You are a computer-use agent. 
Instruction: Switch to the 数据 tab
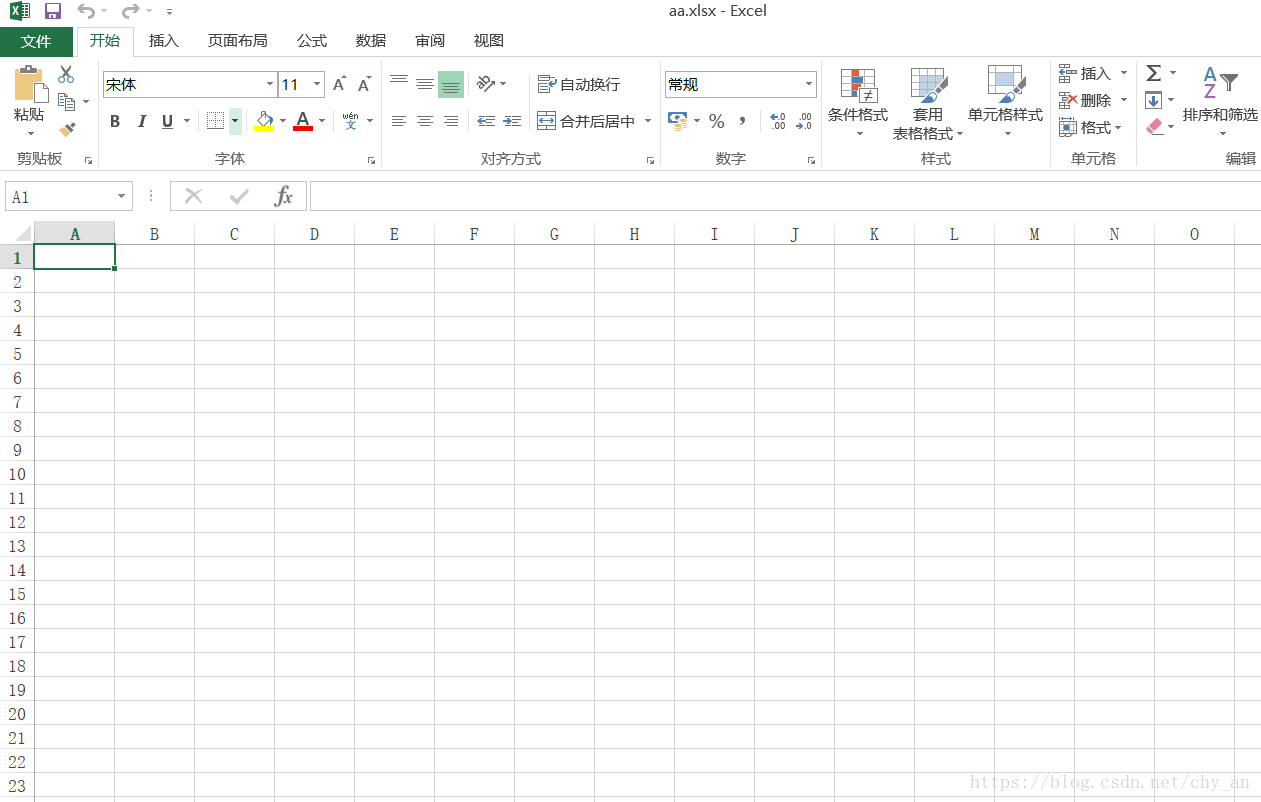click(371, 41)
